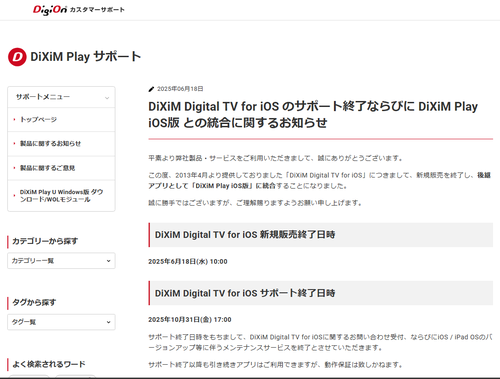Image resolution: width=500 pixels, height=379 pixels.
Task: Click カスタマーサポート header text
Action: [x=97, y=10]
